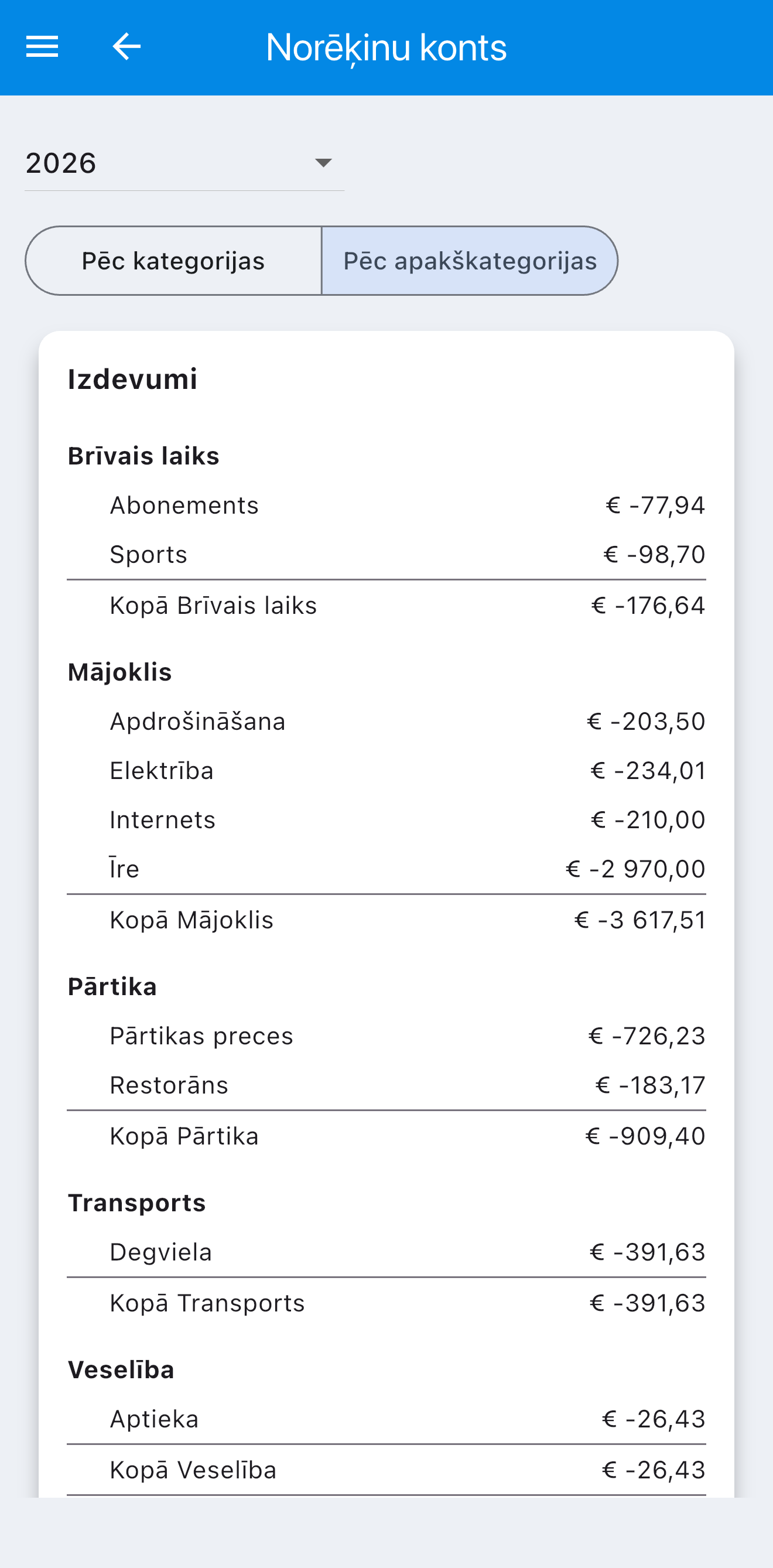Viewport: 773px width, 1568px height.
Task: Switch to Pēc kategorijas view
Action: click(x=173, y=261)
